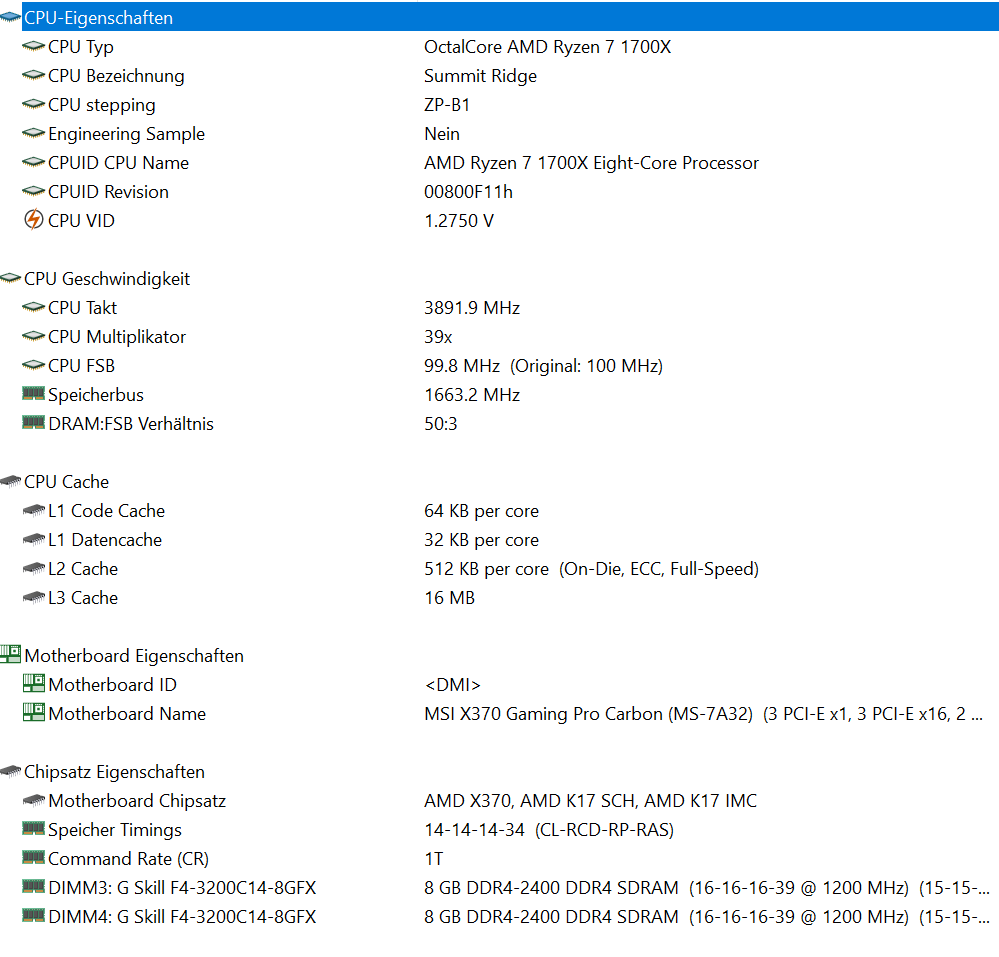
Task: Click the RAM icon beside Command Rate (CR)
Action: point(33,858)
